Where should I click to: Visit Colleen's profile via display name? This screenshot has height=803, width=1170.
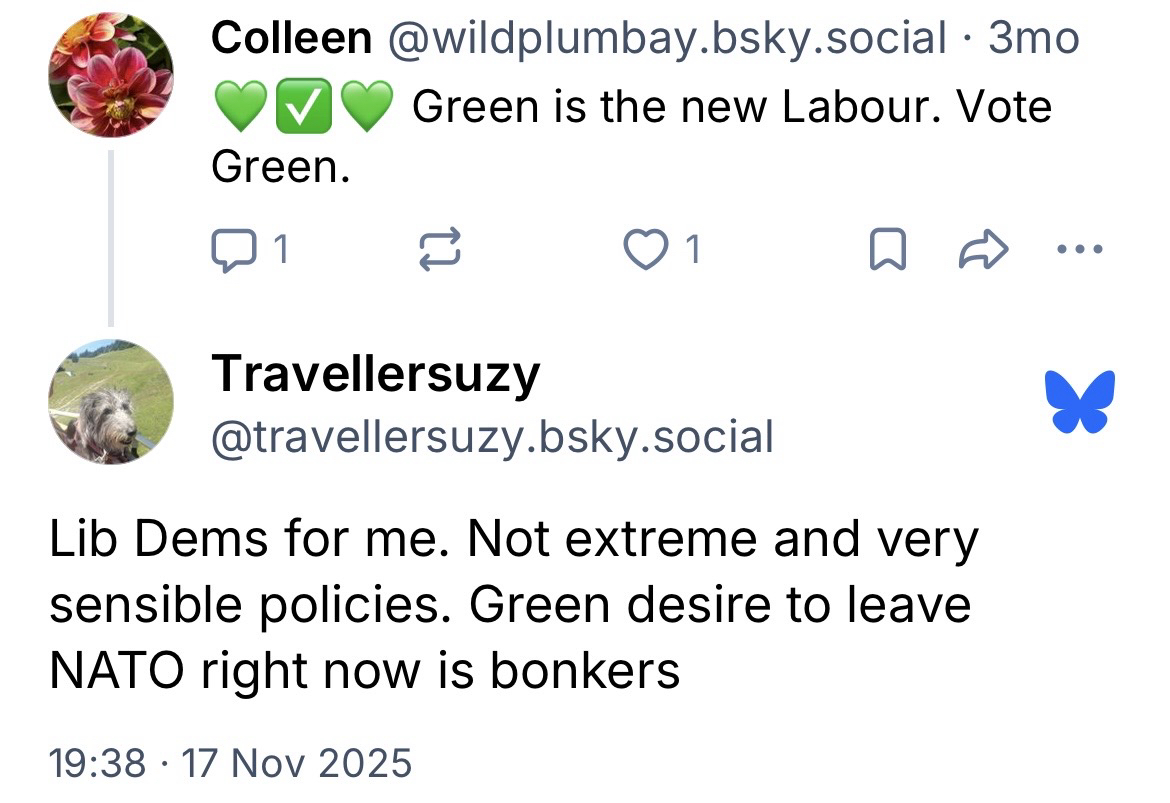point(291,39)
